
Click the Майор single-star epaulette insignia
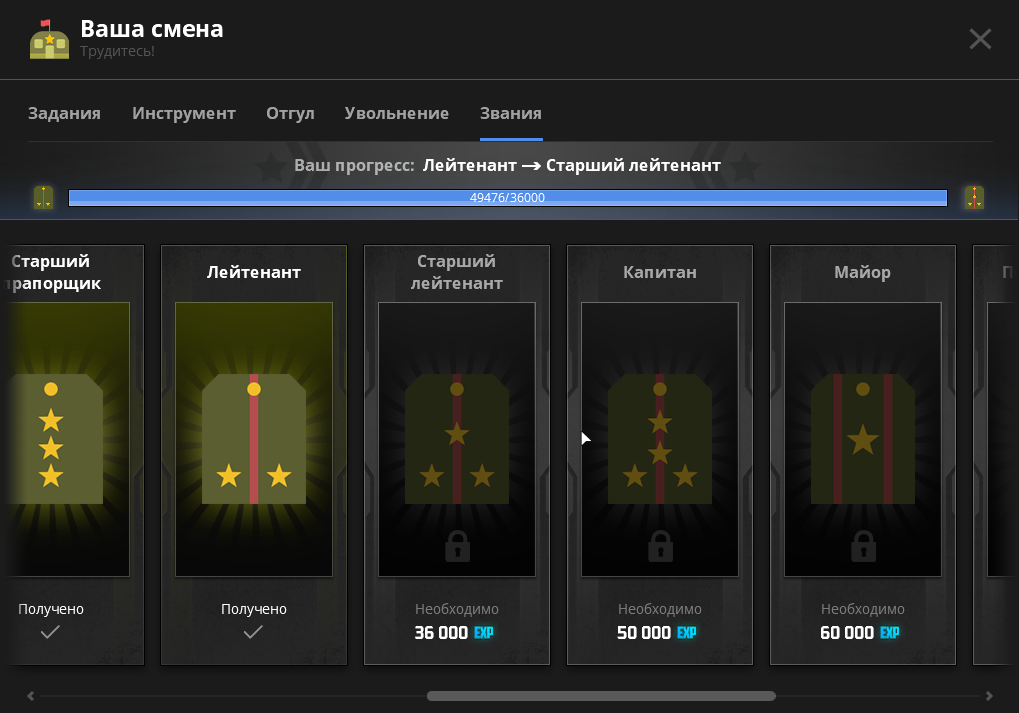tap(862, 439)
